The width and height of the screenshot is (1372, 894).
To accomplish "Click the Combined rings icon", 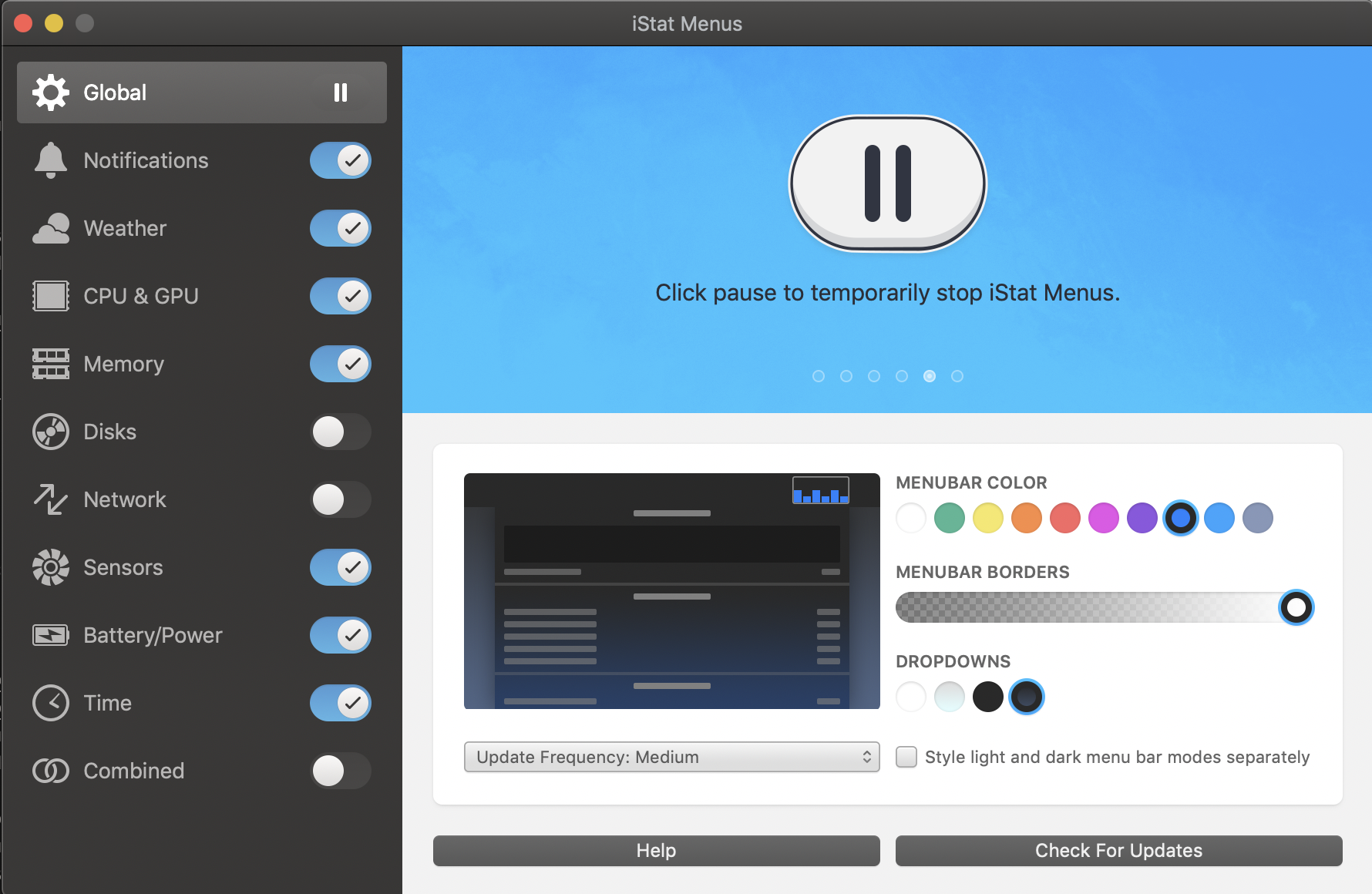I will (51, 771).
